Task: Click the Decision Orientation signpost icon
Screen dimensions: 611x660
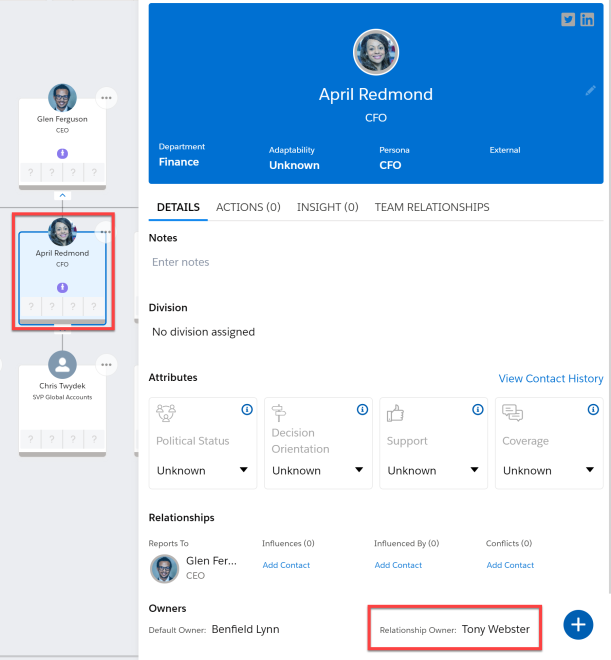Action: pos(279,413)
